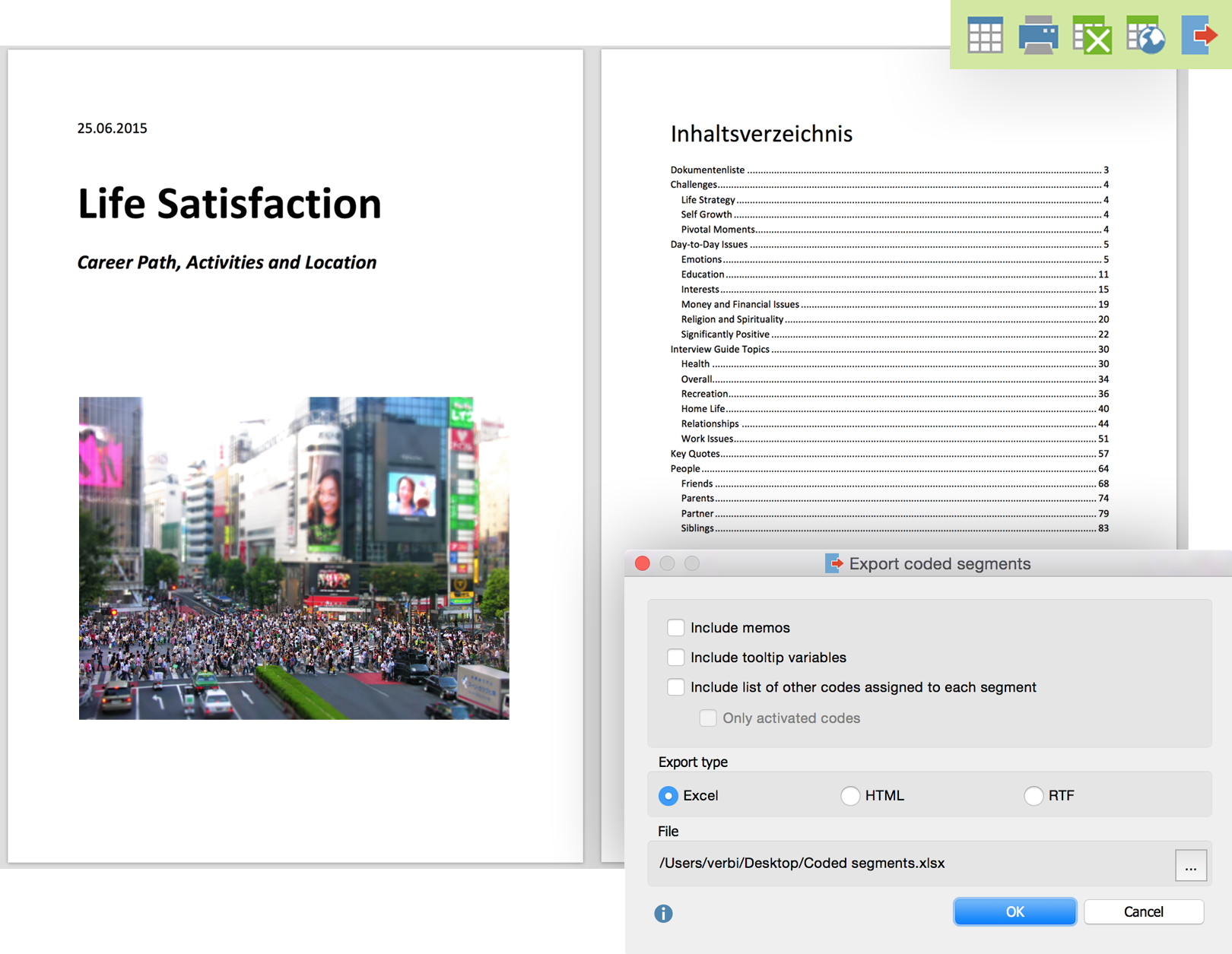
Task: Click the Inhaltsverzeichnis heading
Action: (761, 134)
